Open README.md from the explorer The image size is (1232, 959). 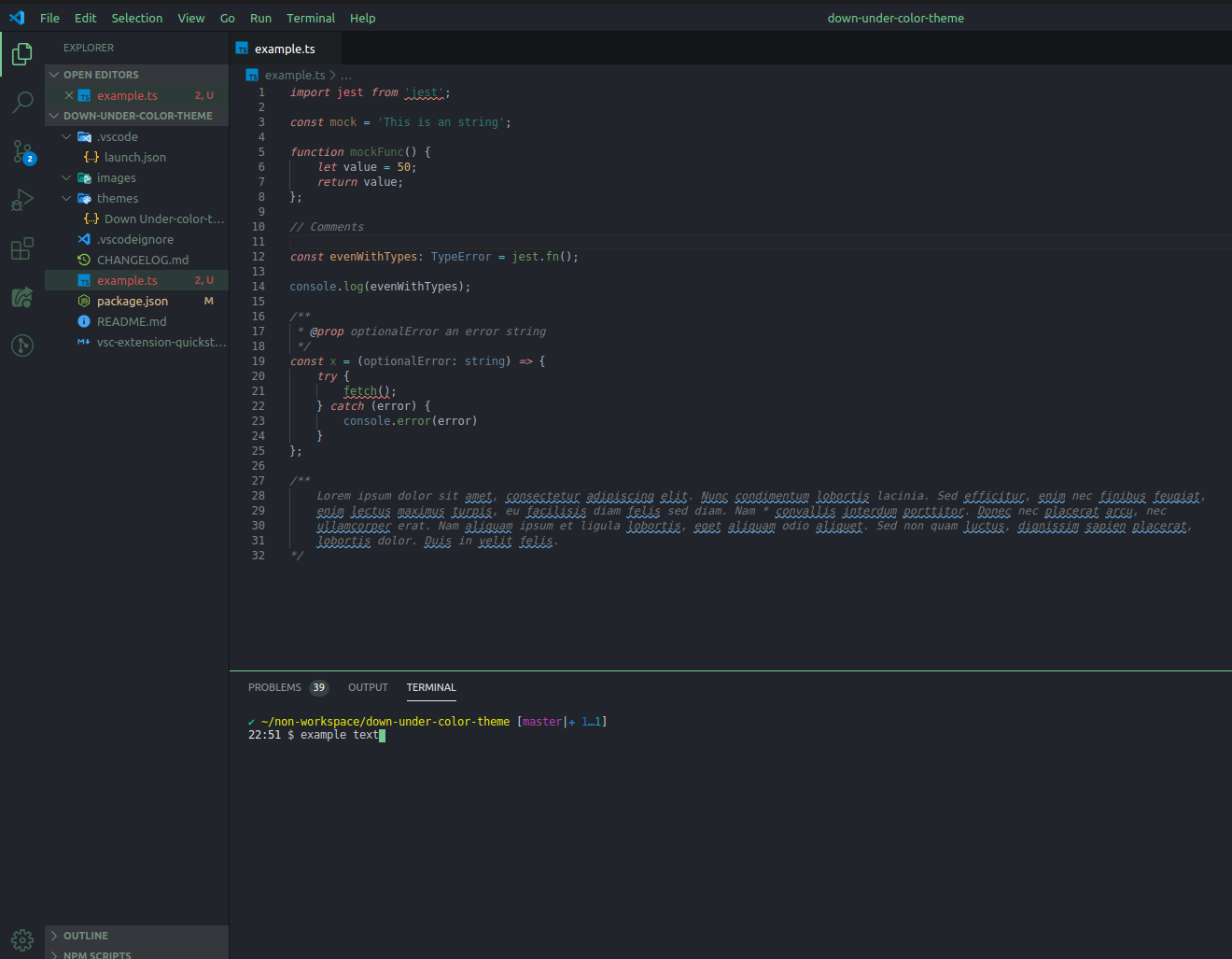click(x=132, y=322)
